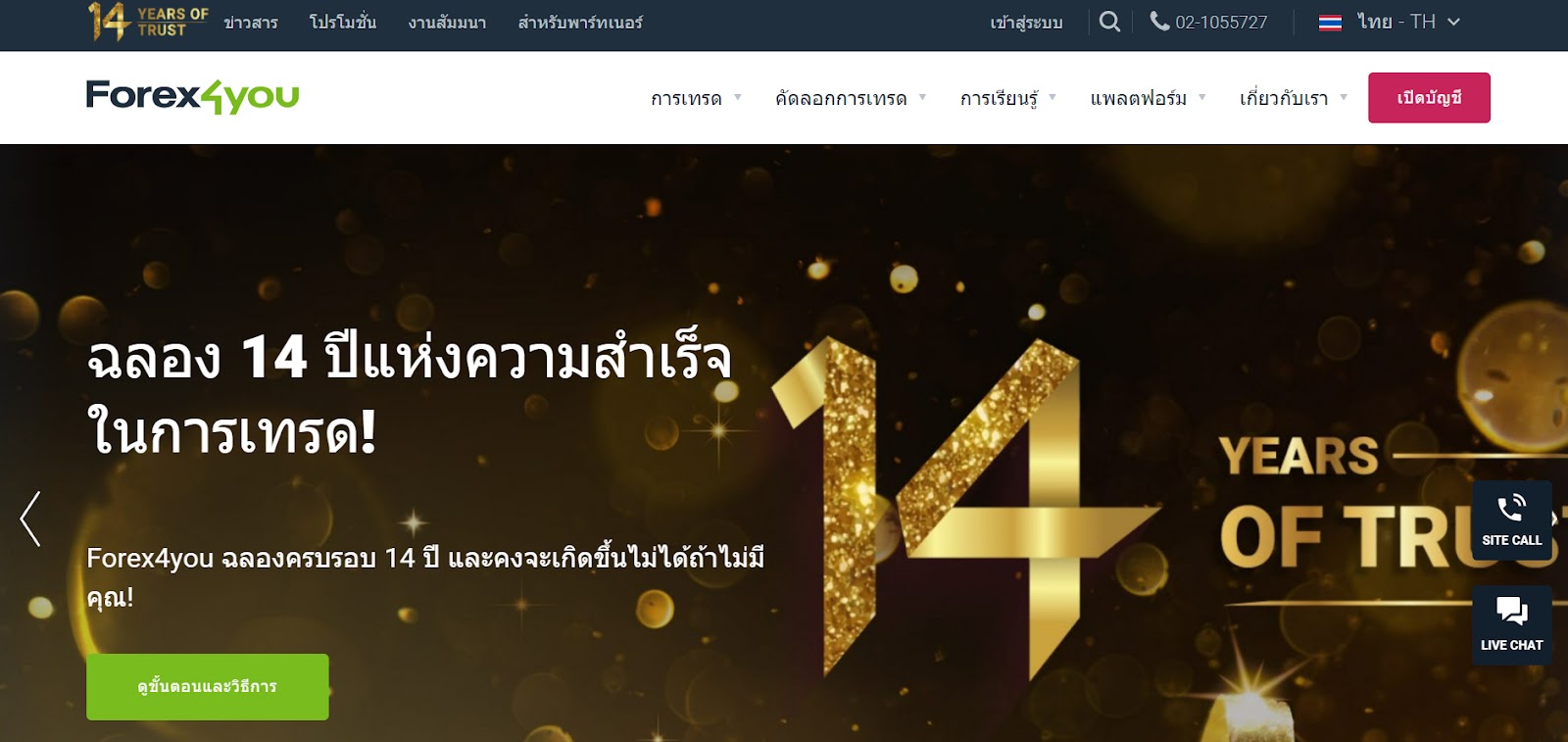Open the LIVE CHAT bubble widget

[x=1511, y=625]
